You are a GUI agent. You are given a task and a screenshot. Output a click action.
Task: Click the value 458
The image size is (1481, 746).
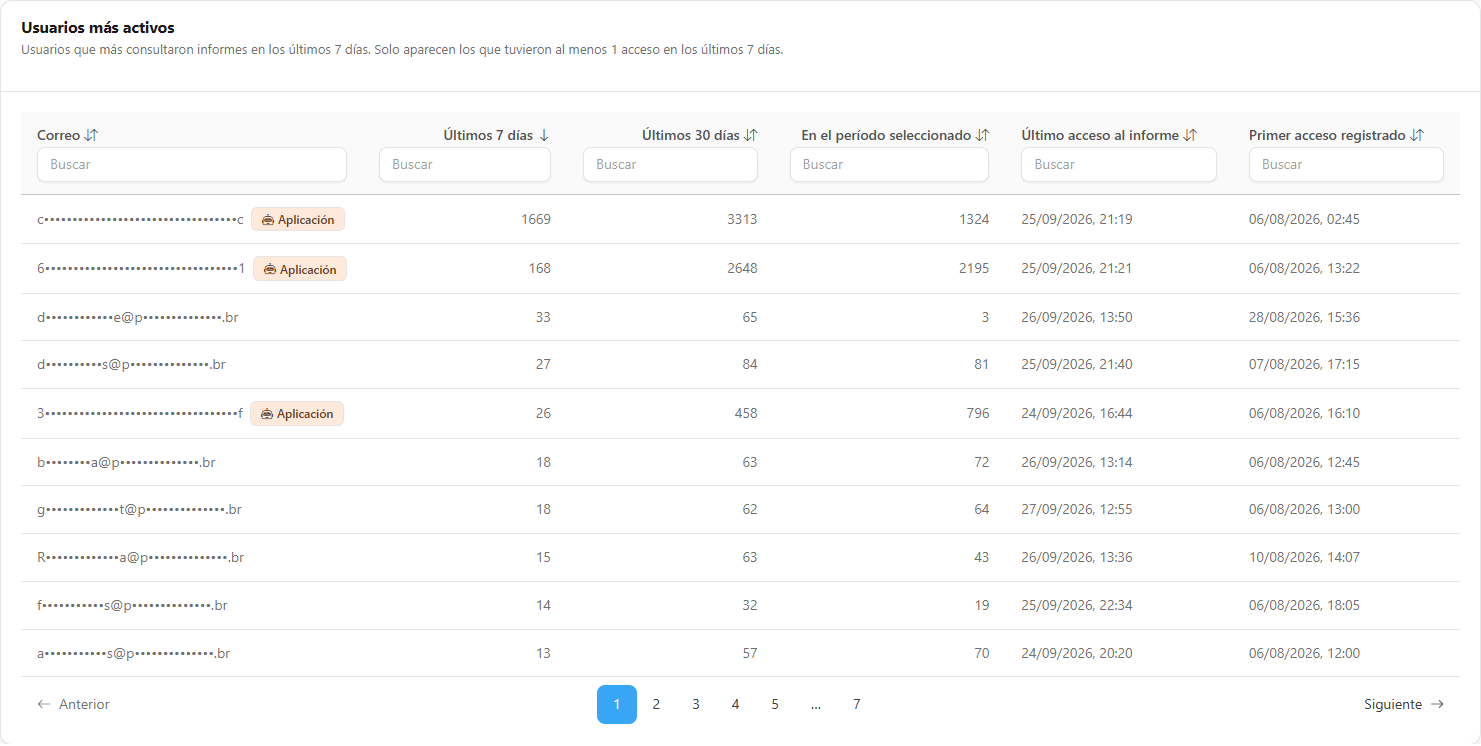pos(745,413)
